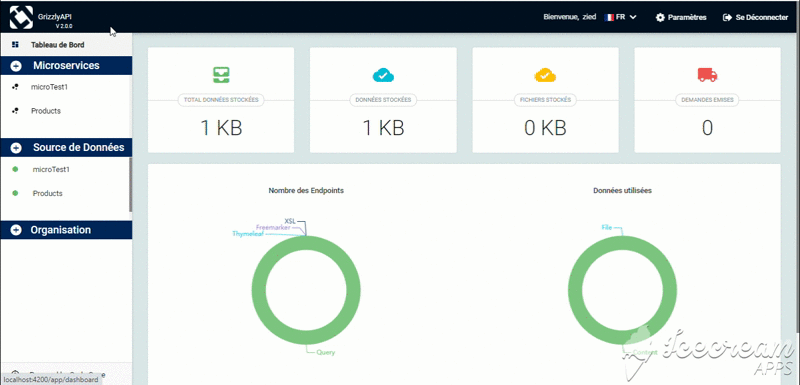
Task: Click GrizzlyAPI product name text
Action: click(55, 16)
